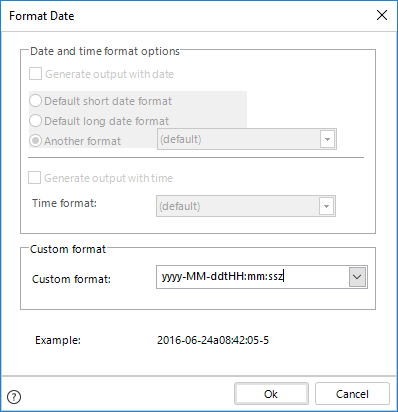The height and width of the screenshot is (412, 398).
Task: Select Another format radio button
Action: coord(35,141)
